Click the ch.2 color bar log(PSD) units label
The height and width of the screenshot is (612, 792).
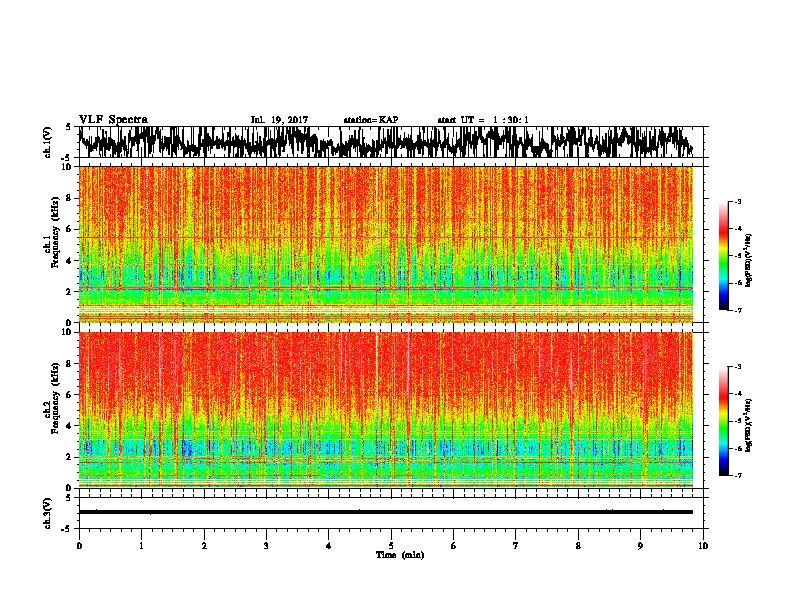749,426
